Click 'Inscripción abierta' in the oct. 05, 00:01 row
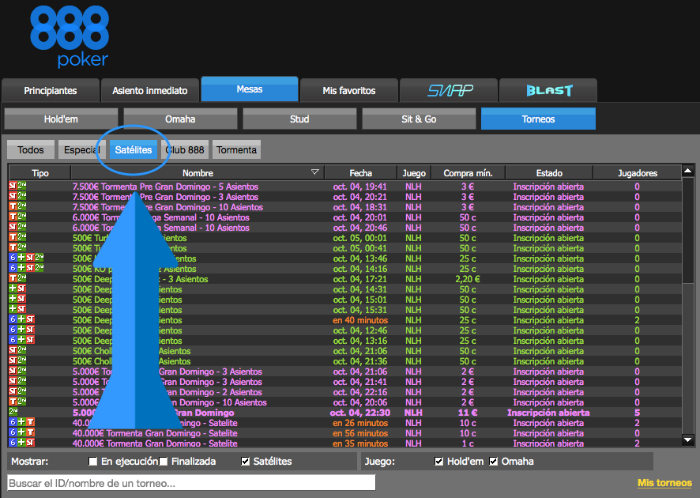The width and height of the screenshot is (700, 498). [x=548, y=238]
